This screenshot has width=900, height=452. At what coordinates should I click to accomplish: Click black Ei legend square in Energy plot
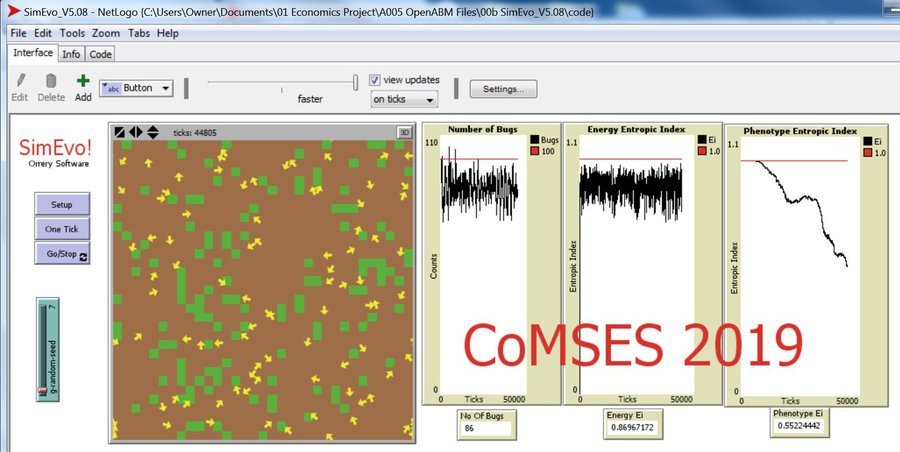point(703,140)
